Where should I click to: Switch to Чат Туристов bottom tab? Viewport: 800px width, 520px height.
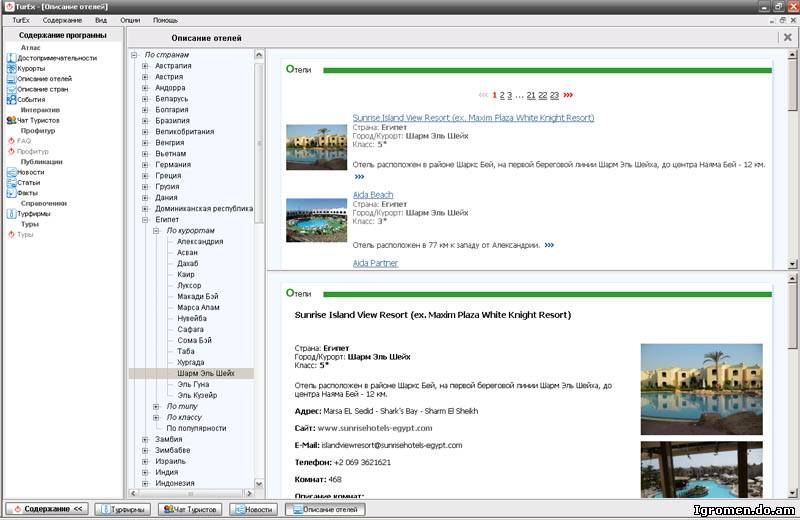coord(190,509)
